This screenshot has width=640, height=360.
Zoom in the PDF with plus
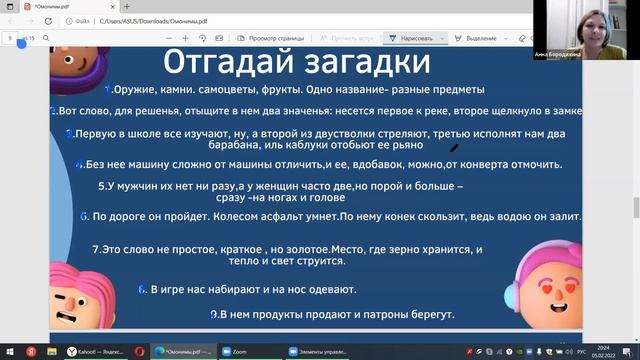tap(185, 38)
